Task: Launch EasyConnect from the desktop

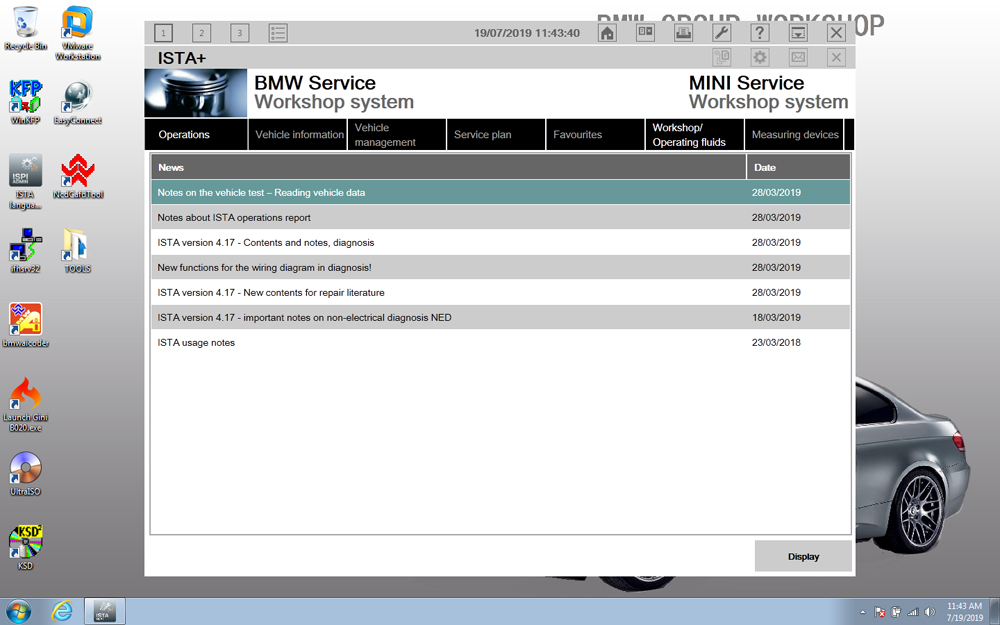Action: (78, 102)
